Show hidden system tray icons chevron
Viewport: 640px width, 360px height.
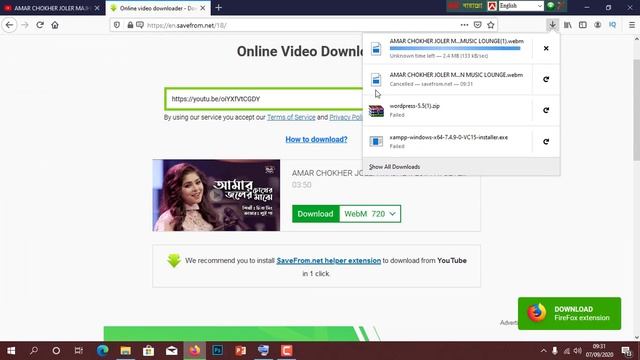[x=543, y=351]
